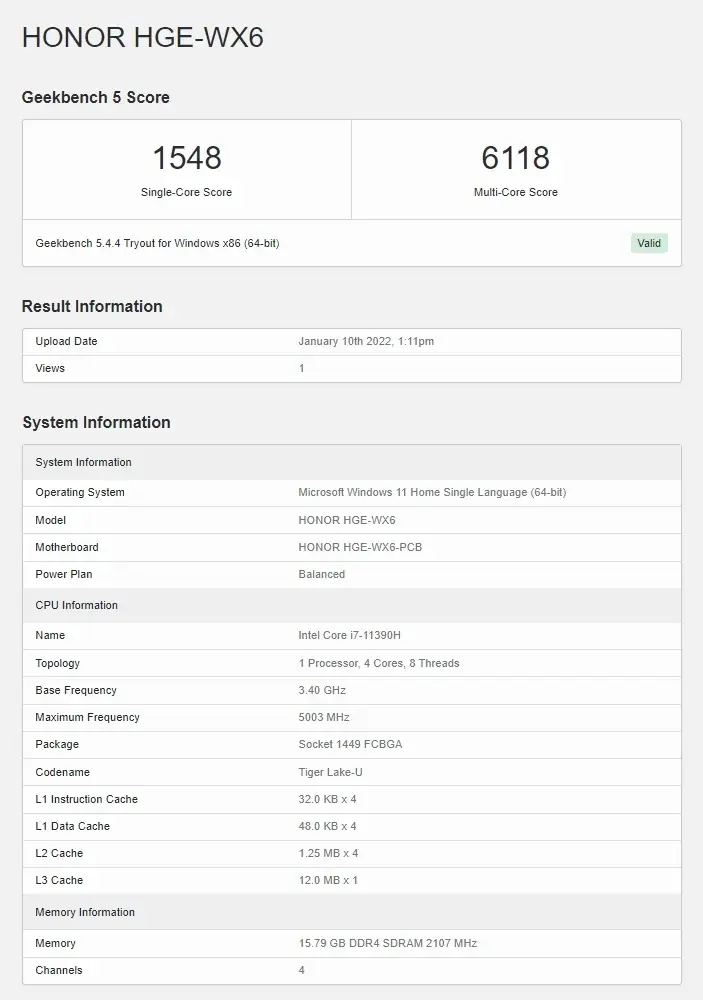Click the Base Frequency label
Screen dimensions: 703x1000
click(x=76, y=690)
